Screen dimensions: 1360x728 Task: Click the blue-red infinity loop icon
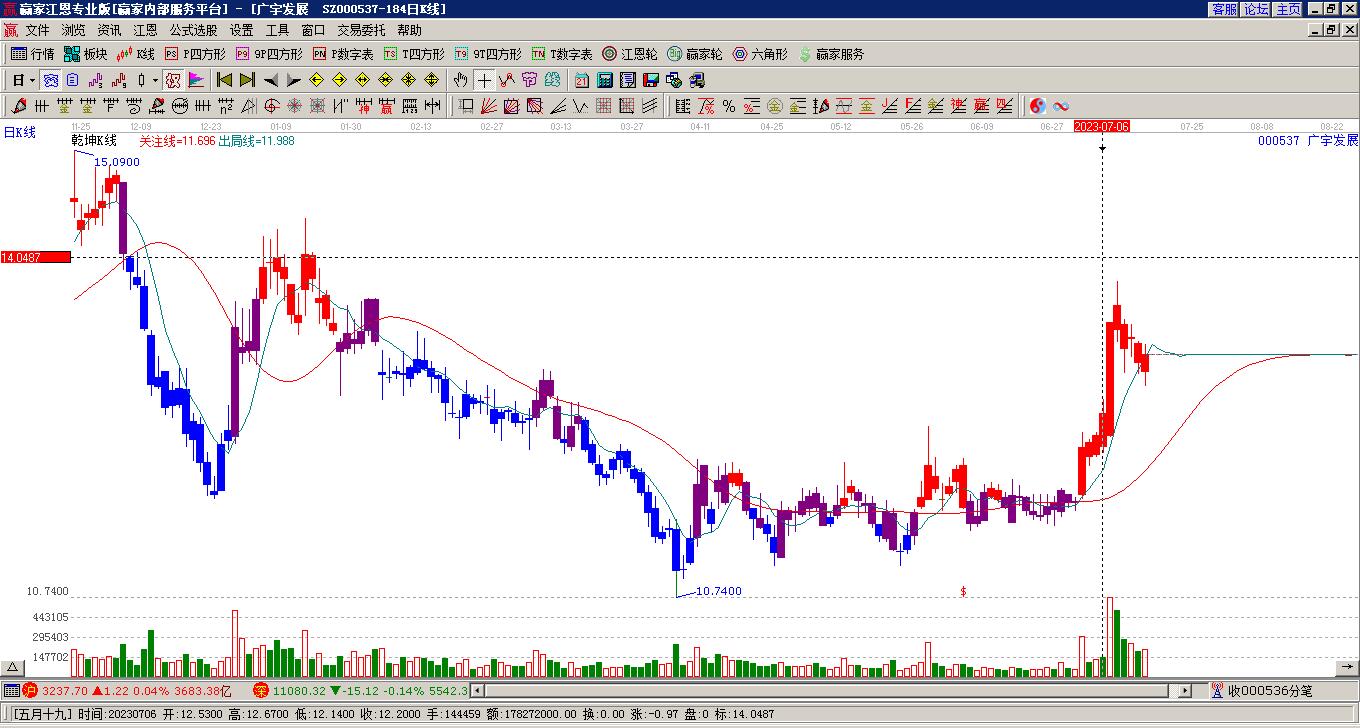coord(1061,106)
